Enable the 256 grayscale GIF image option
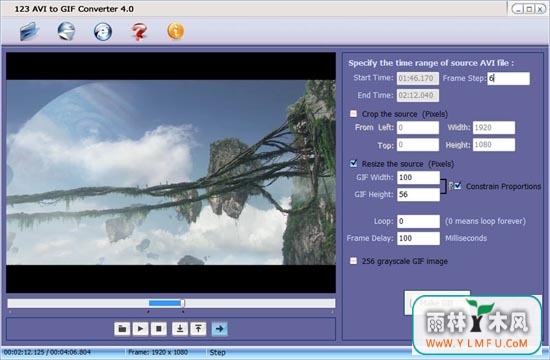 (354, 261)
